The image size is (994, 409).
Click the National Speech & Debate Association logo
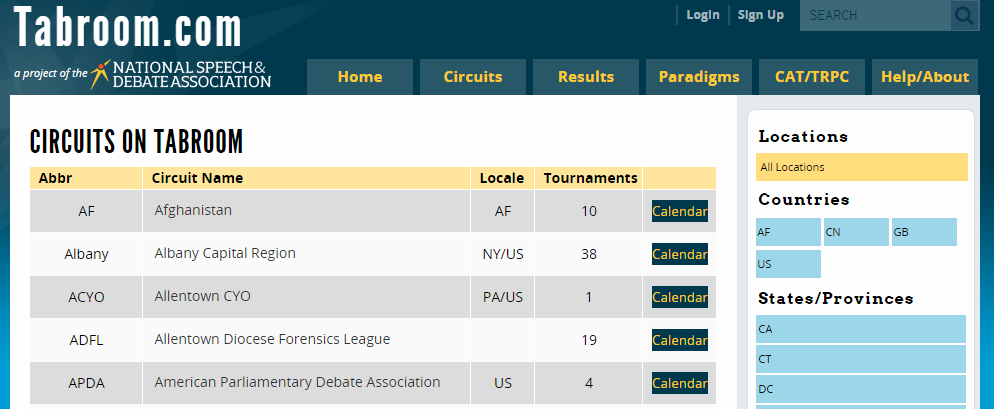[x=180, y=74]
